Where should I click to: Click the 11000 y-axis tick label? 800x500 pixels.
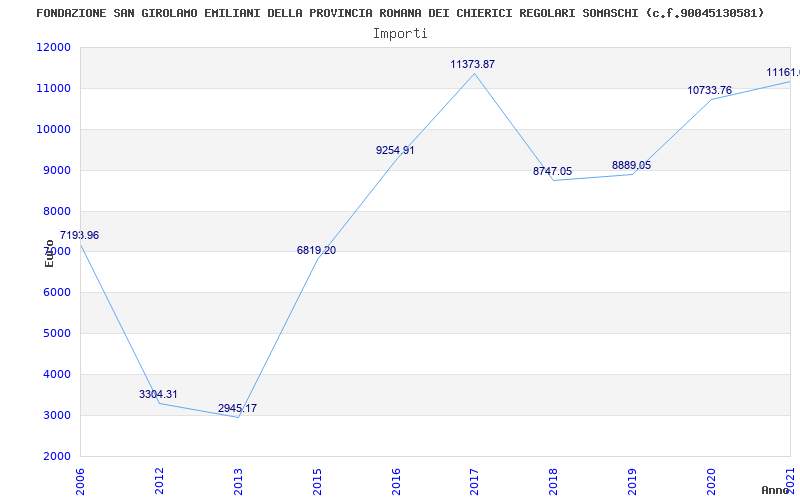tap(53, 88)
